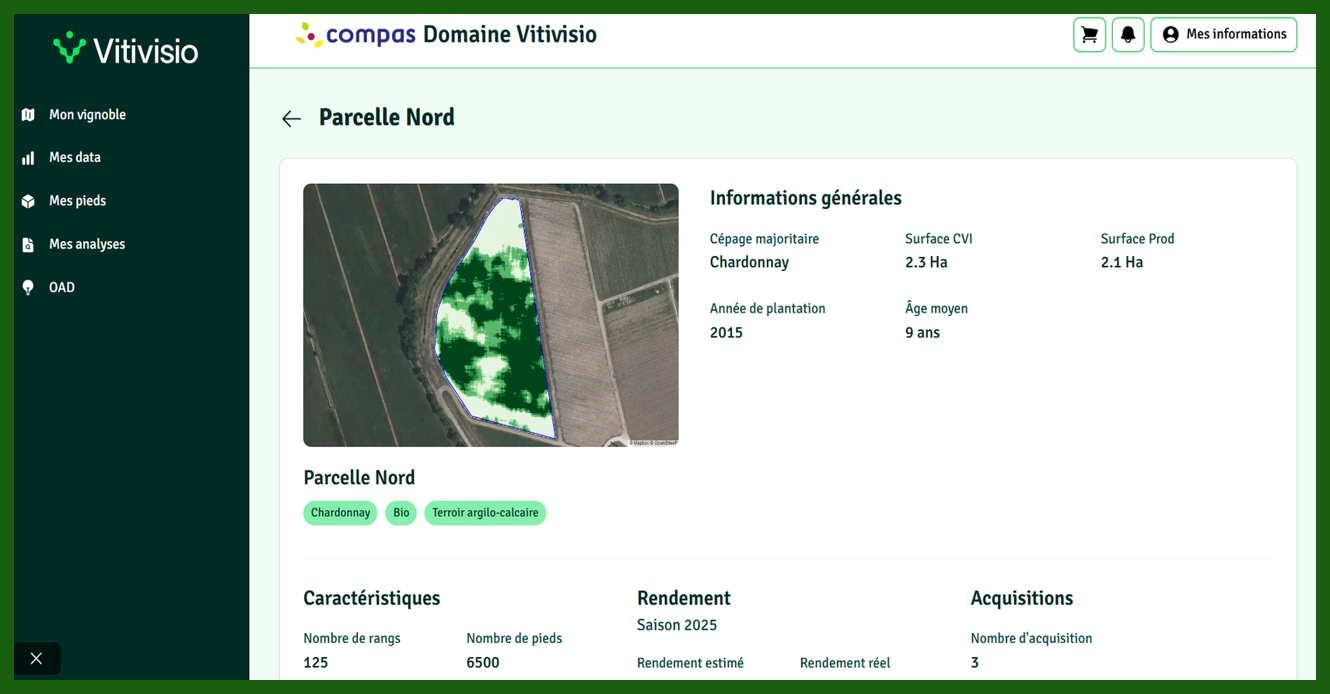Click the map icon for Mon vignoble
This screenshot has height=694, width=1330.
click(x=28, y=115)
